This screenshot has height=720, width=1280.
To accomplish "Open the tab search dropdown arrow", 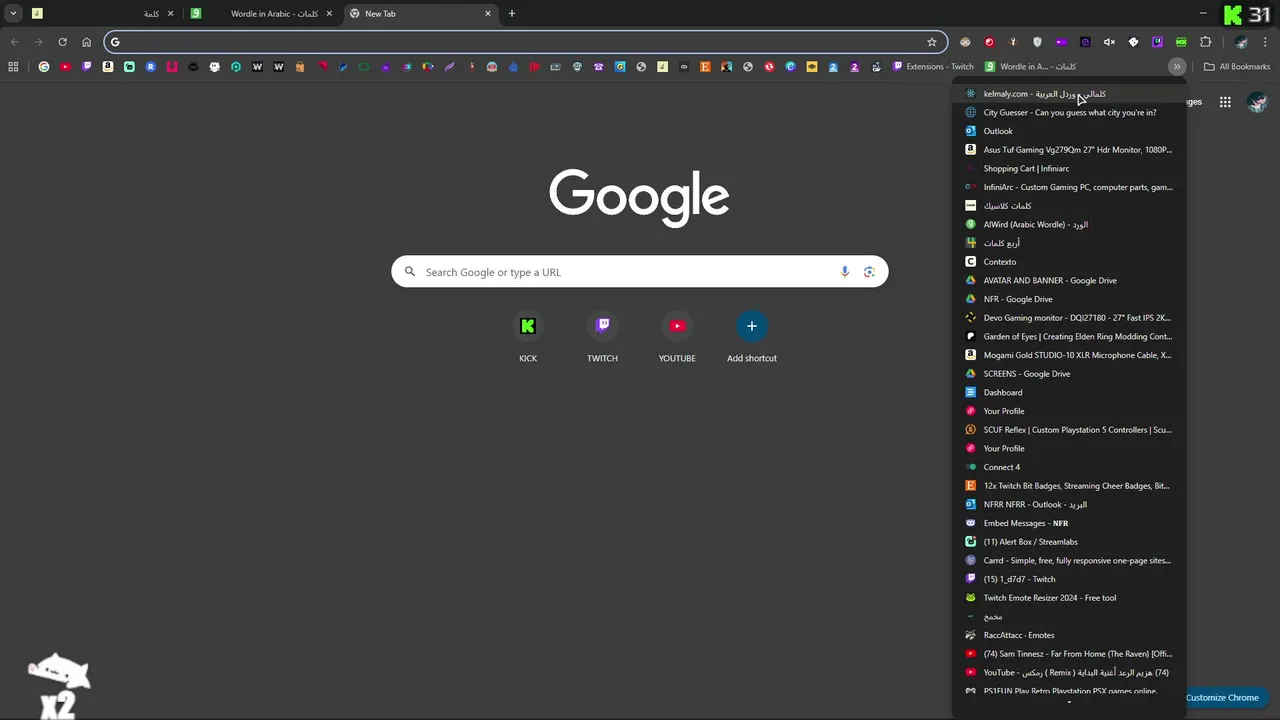I will coord(13,14).
